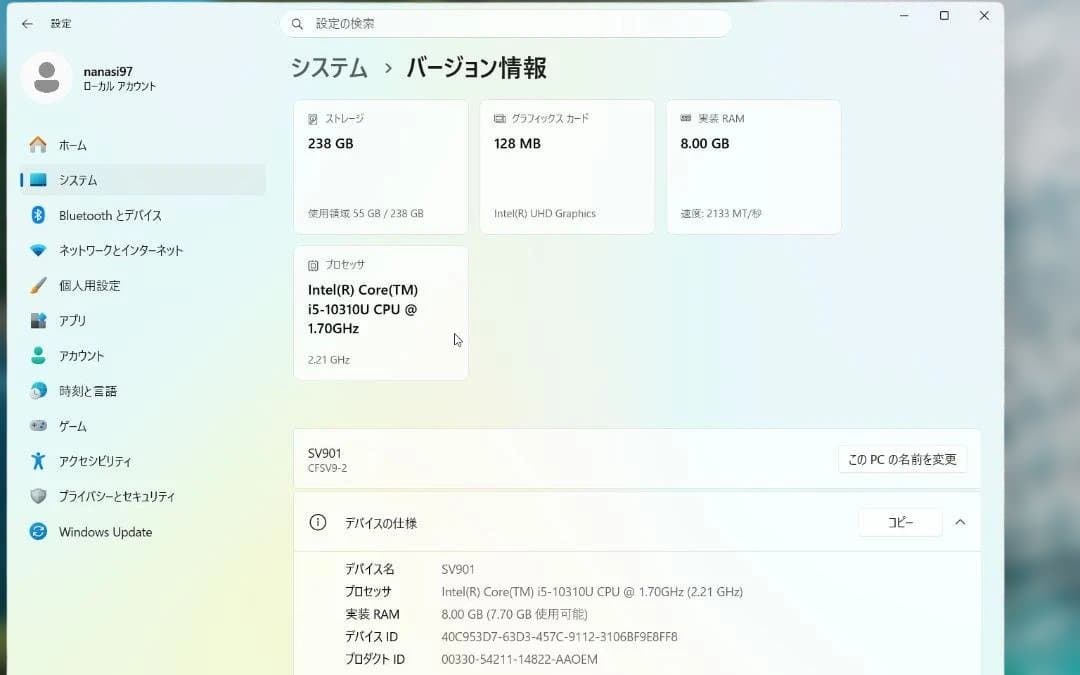The image size is (1080, 675).
Task: Click the アカウント person icon
Action: point(38,355)
